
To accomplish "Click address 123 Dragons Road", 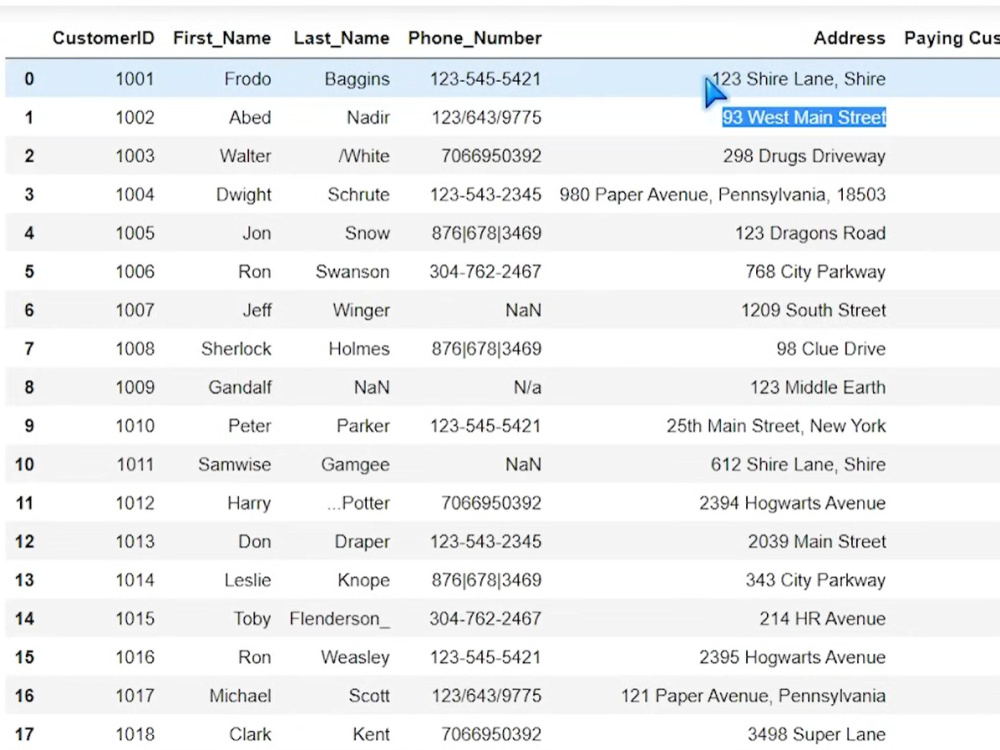I will coord(810,233).
